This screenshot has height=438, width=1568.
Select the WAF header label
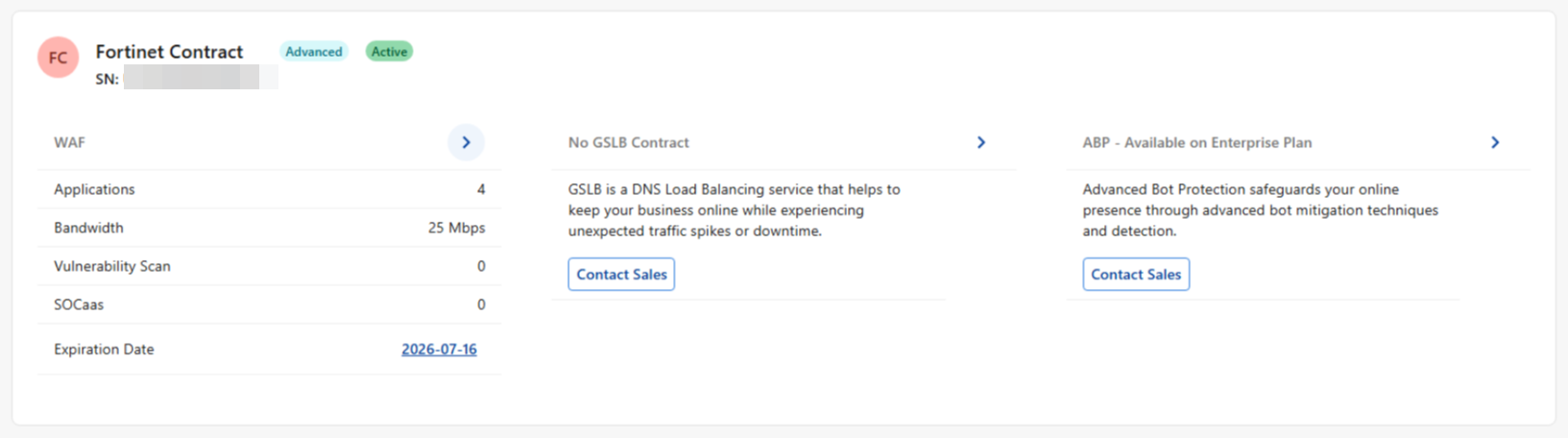click(69, 142)
